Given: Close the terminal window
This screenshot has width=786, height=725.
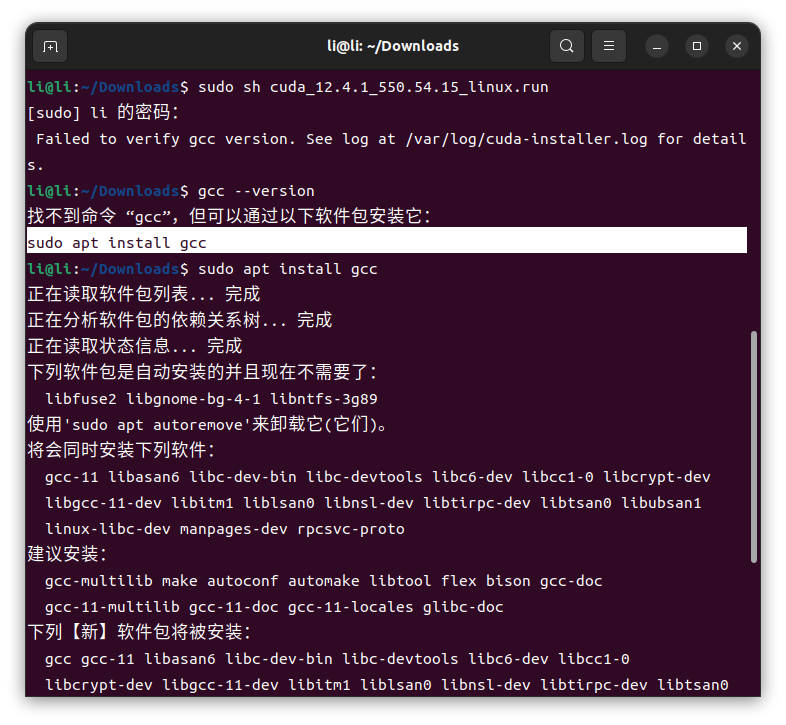Looking at the screenshot, I should pos(736,47).
